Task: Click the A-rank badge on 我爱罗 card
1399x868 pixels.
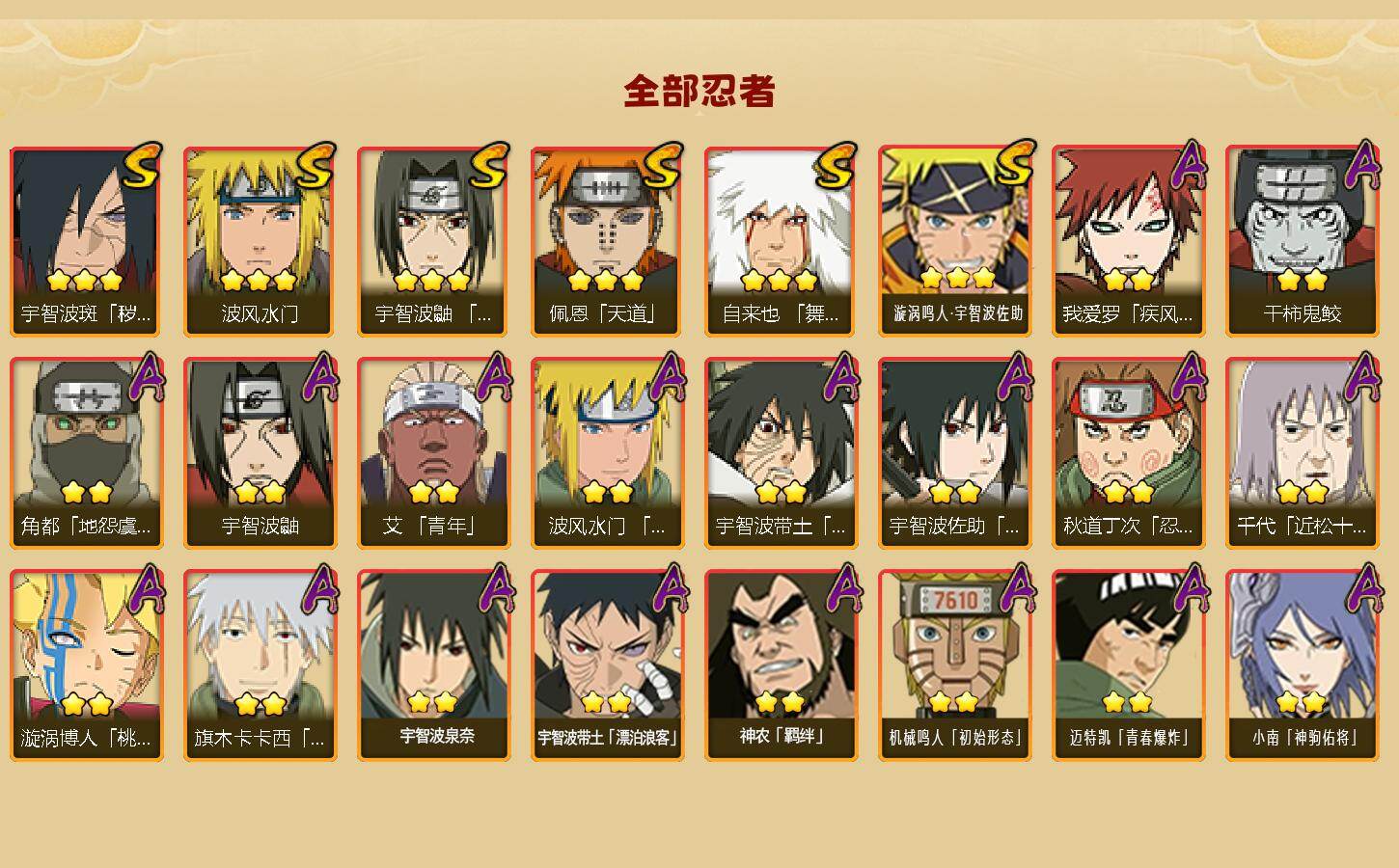Action: pyautogui.click(x=1192, y=166)
